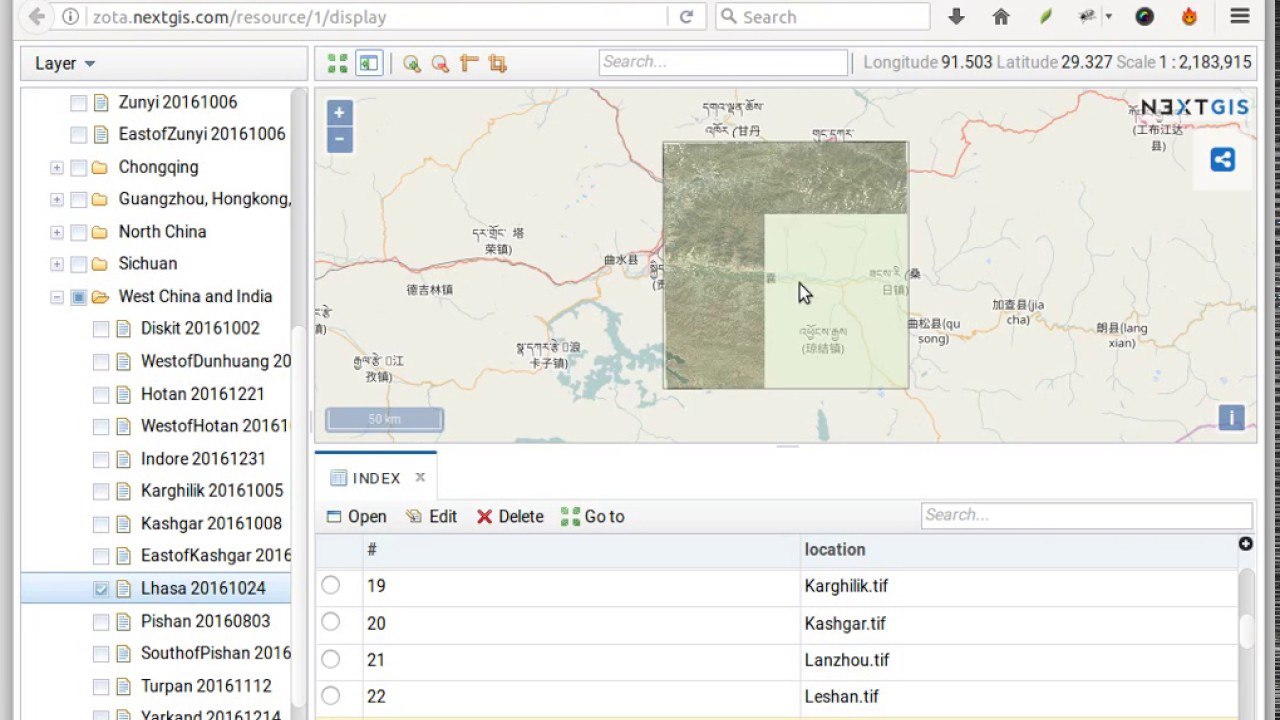This screenshot has height=720, width=1280.
Task: Expand the North China folder
Action: [57, 232]
